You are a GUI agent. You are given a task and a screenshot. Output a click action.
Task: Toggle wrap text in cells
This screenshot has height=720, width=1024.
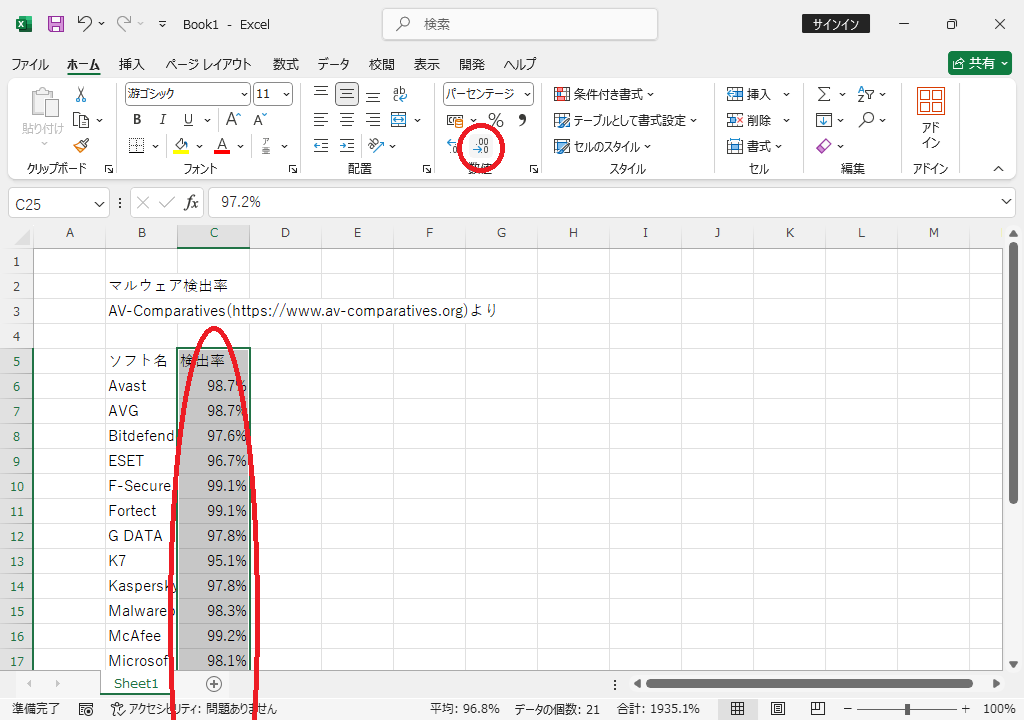pos(400,94)
